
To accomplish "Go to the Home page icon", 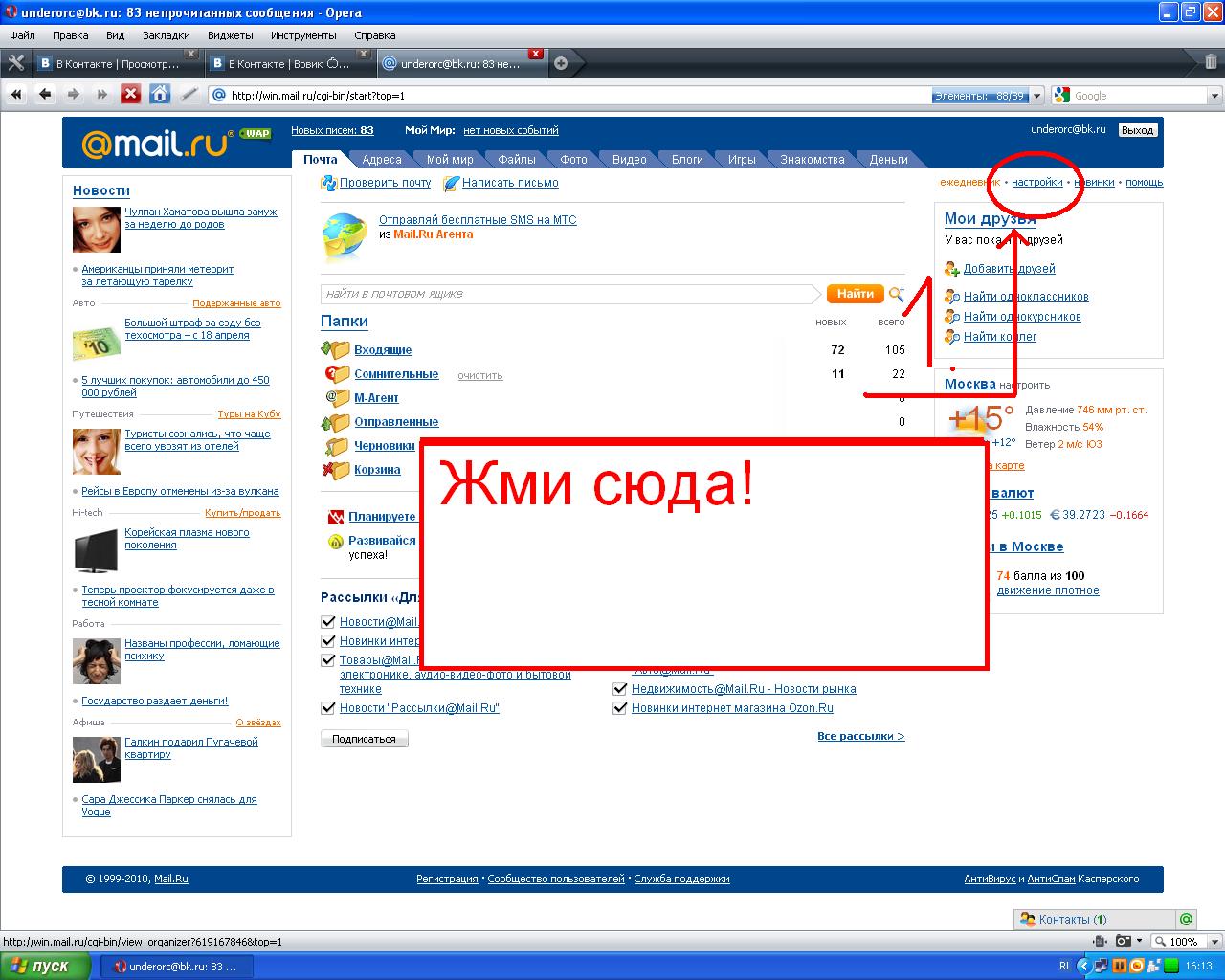I will tap(160, 94).
